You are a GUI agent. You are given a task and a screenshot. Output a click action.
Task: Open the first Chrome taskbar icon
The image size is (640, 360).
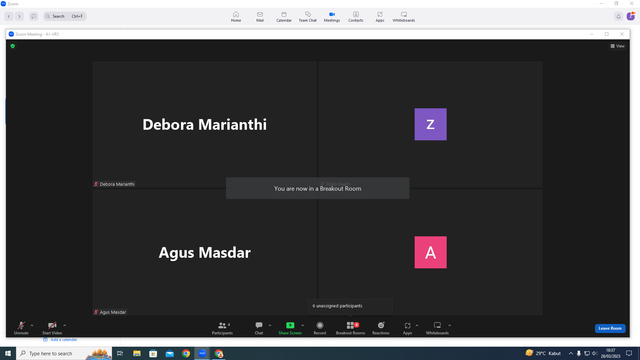pyautogui.click(x=186, y=353)
